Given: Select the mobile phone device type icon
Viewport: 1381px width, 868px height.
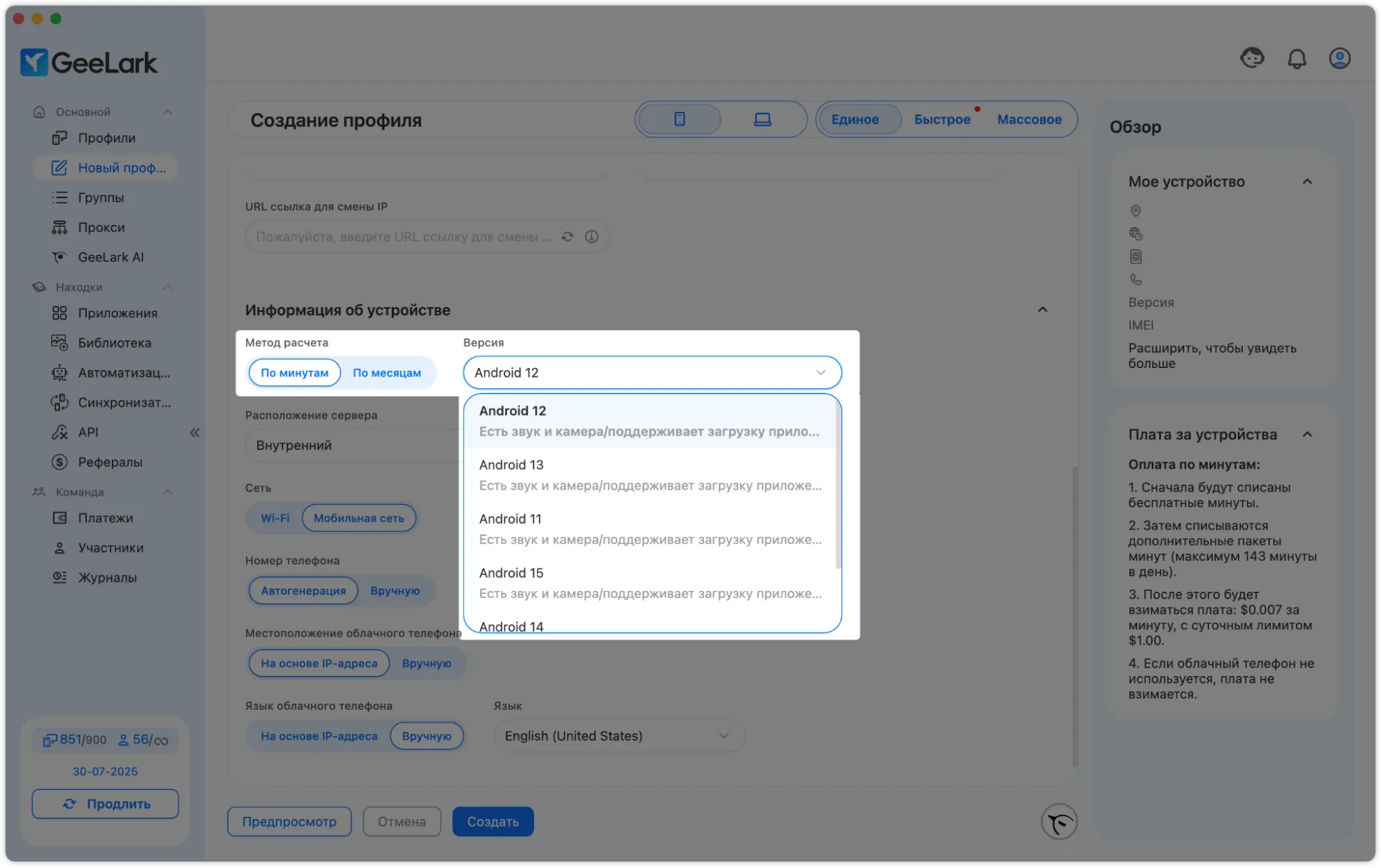Looking at the screenshot, I should 680,119.
